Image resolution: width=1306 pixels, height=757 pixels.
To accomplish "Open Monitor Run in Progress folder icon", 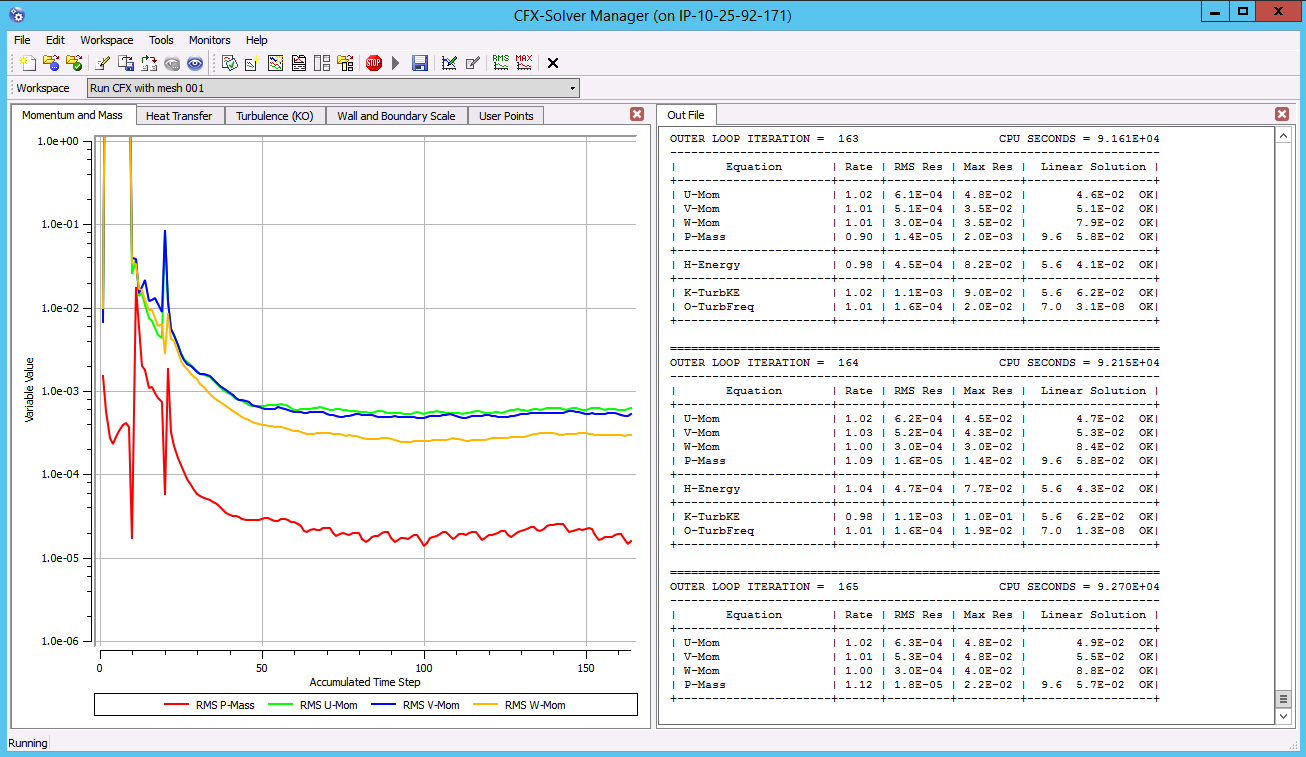I will 51,63.
